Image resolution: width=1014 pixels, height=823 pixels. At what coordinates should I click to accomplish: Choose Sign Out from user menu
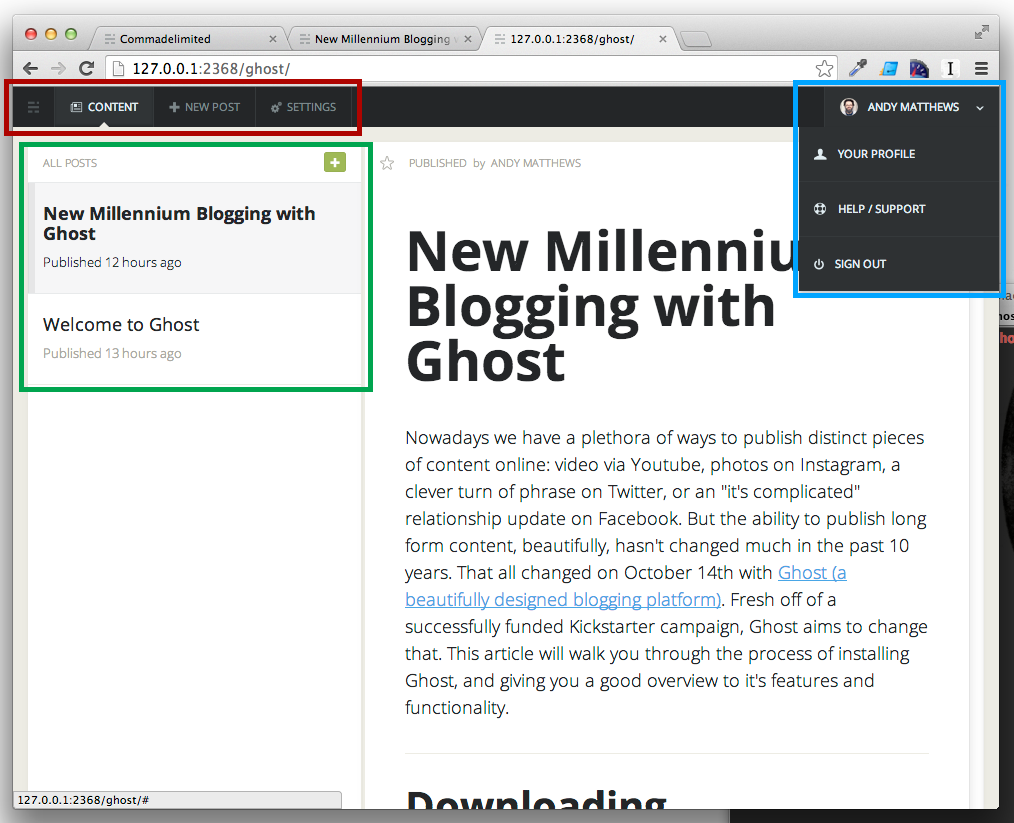[899, 264]
